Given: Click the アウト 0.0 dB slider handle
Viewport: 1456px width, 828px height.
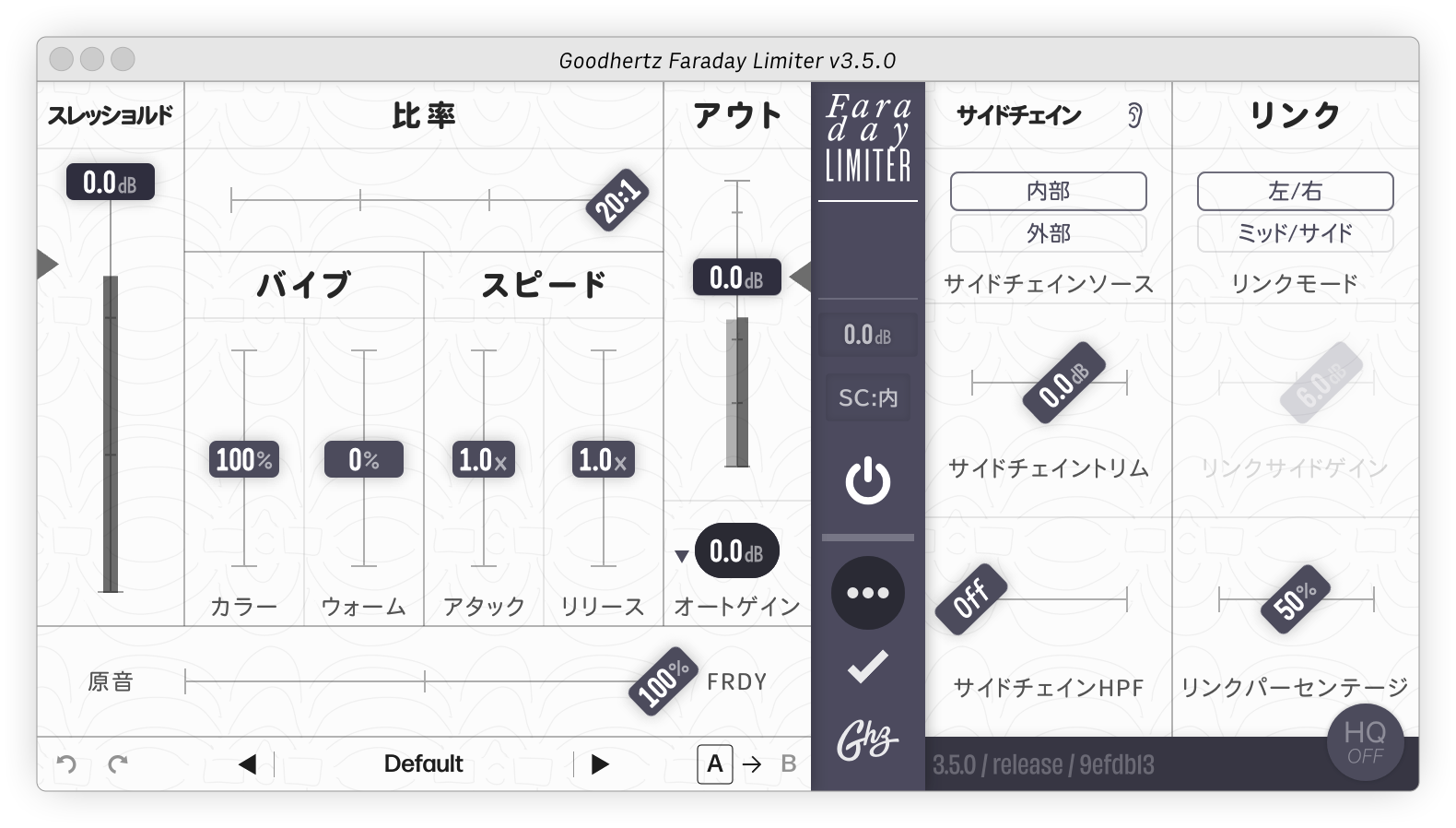Looking at the screenshot, I should (737, 277).
